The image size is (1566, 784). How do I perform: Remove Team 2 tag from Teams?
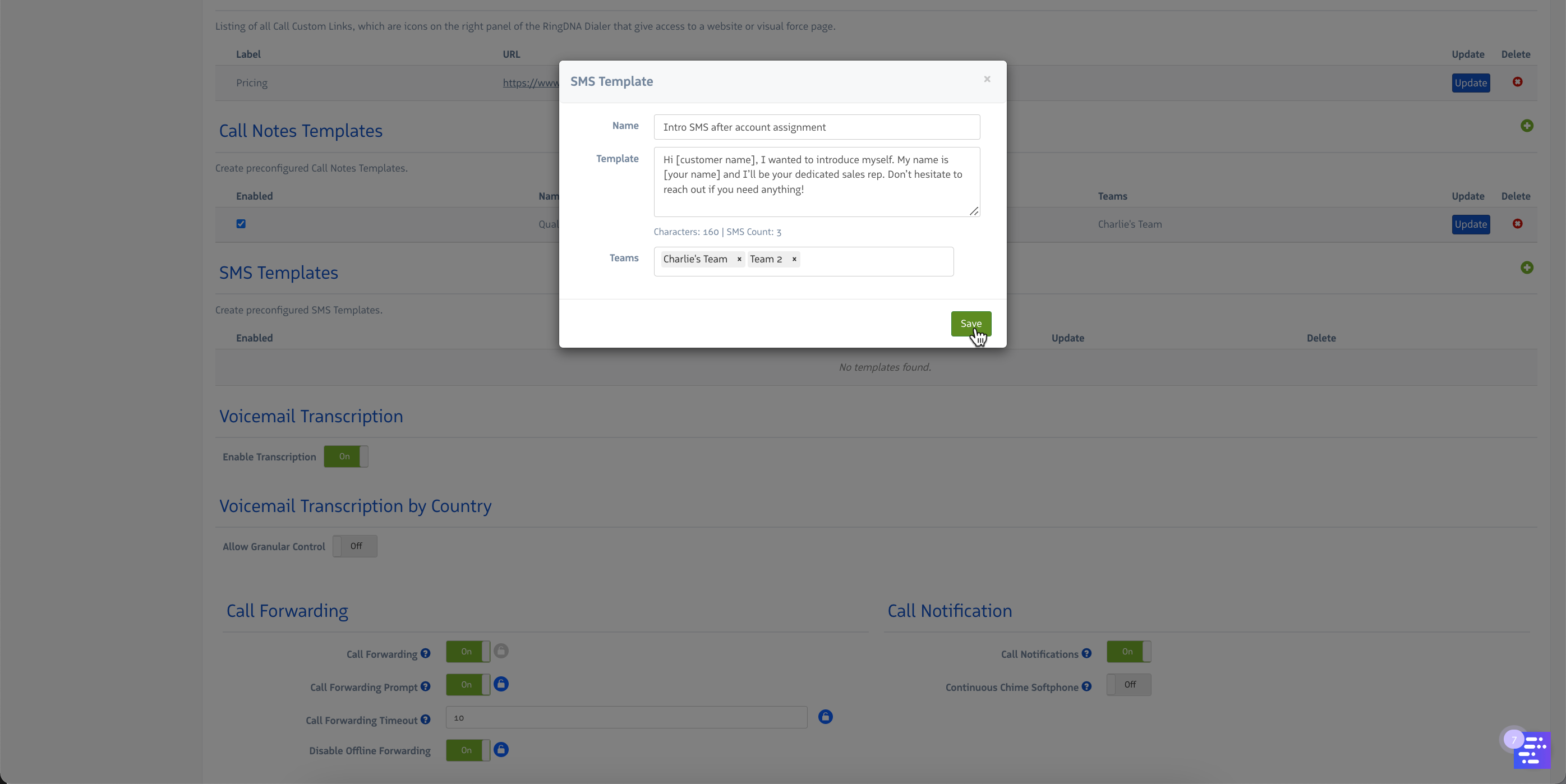click(794, 259)
